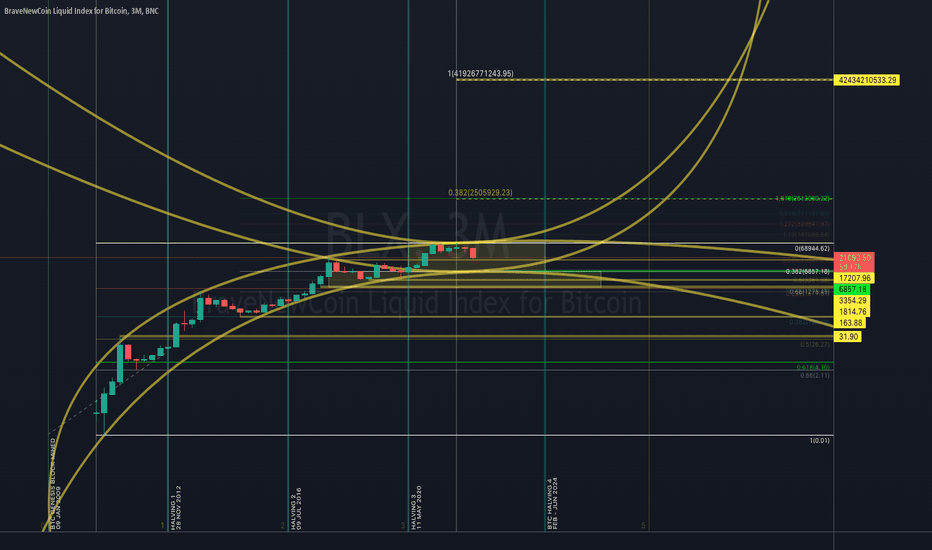Click the Fibonacci label '1(41926771243.95)'
Viewport: 932px width, 550px height.
click(x=480, y=74)
